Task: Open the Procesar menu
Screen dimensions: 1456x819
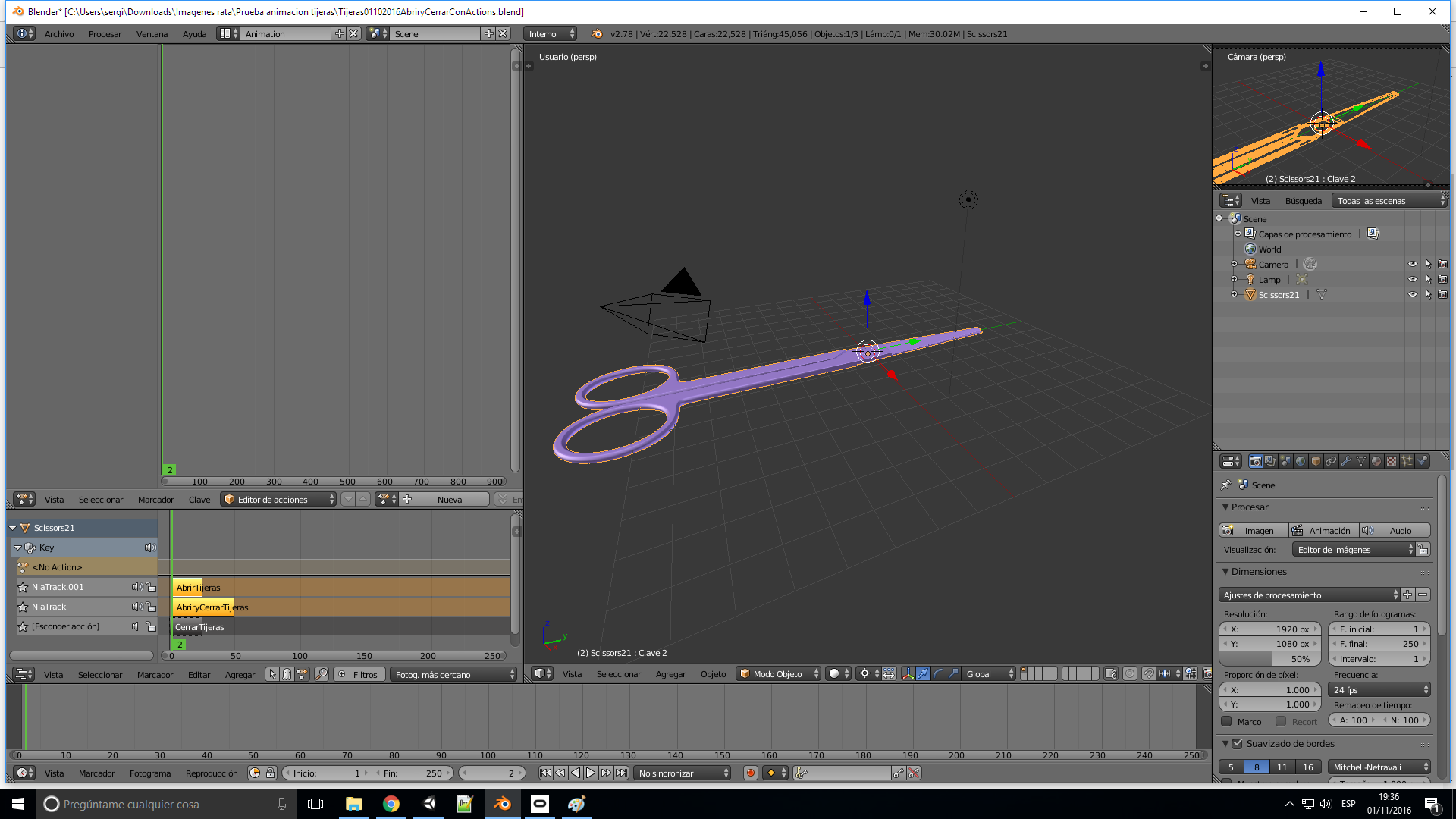Action: click(x=105, y=34)
